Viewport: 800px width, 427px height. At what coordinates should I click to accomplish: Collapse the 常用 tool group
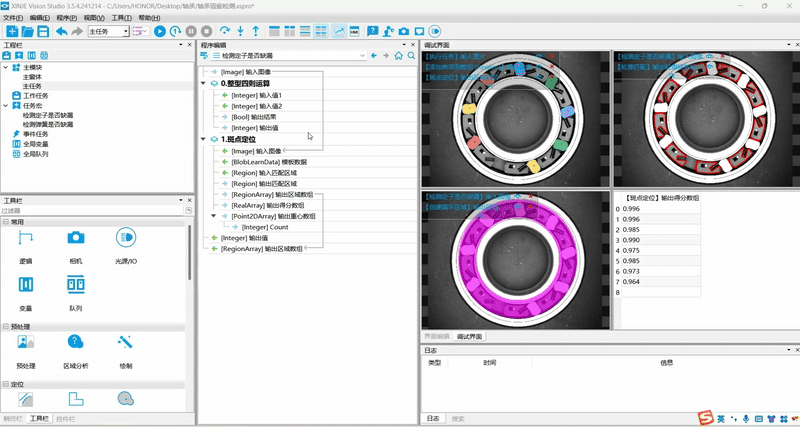6,222
